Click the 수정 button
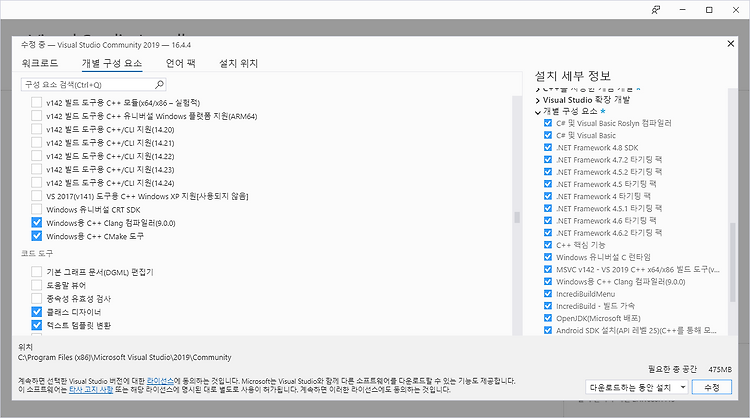Screen dimensions: 750x418 (712, 387)
